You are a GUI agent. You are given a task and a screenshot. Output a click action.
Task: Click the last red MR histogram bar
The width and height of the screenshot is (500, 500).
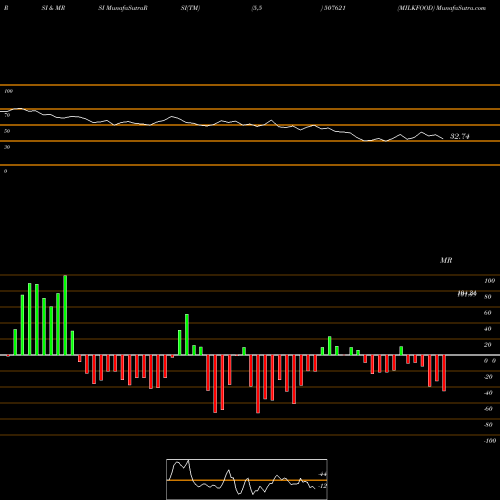[444, 373]
